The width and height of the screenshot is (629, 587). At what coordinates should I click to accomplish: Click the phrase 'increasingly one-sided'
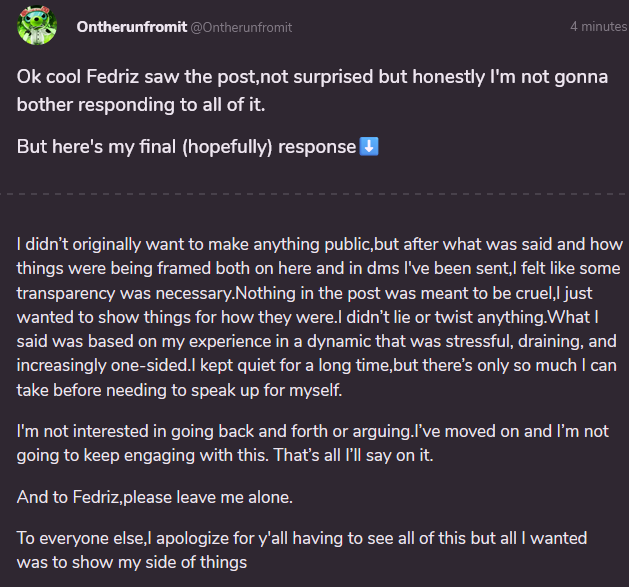102,366
